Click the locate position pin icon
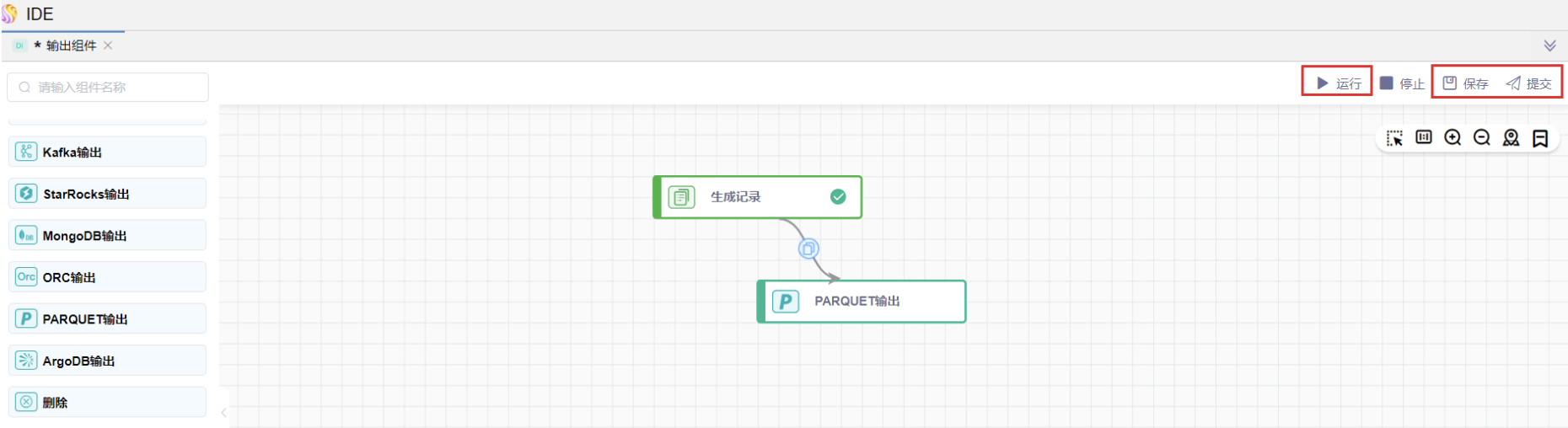Image resolution: width=1568 pixels, height=428 pixels. tap(1511, 137)
